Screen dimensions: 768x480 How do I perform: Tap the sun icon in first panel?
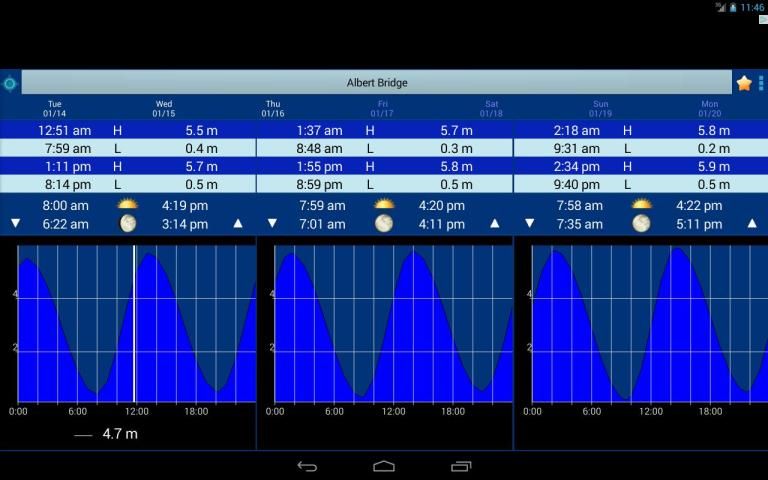pos(127,206)
